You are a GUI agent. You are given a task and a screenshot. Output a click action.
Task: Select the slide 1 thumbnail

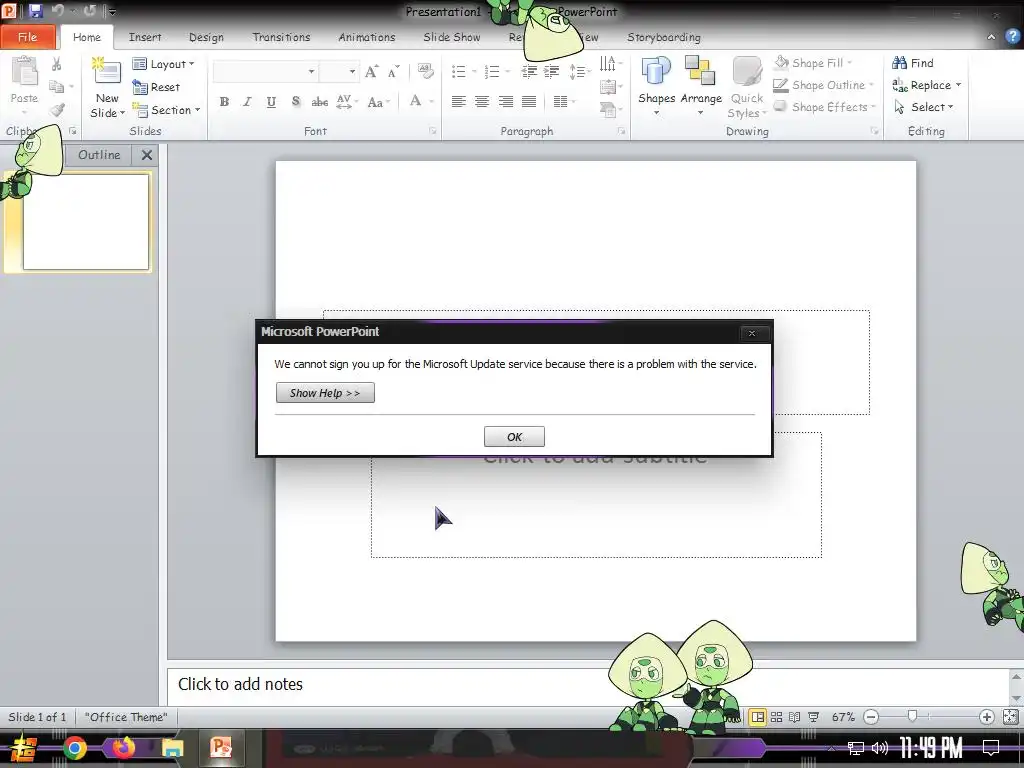pos(86,222)
